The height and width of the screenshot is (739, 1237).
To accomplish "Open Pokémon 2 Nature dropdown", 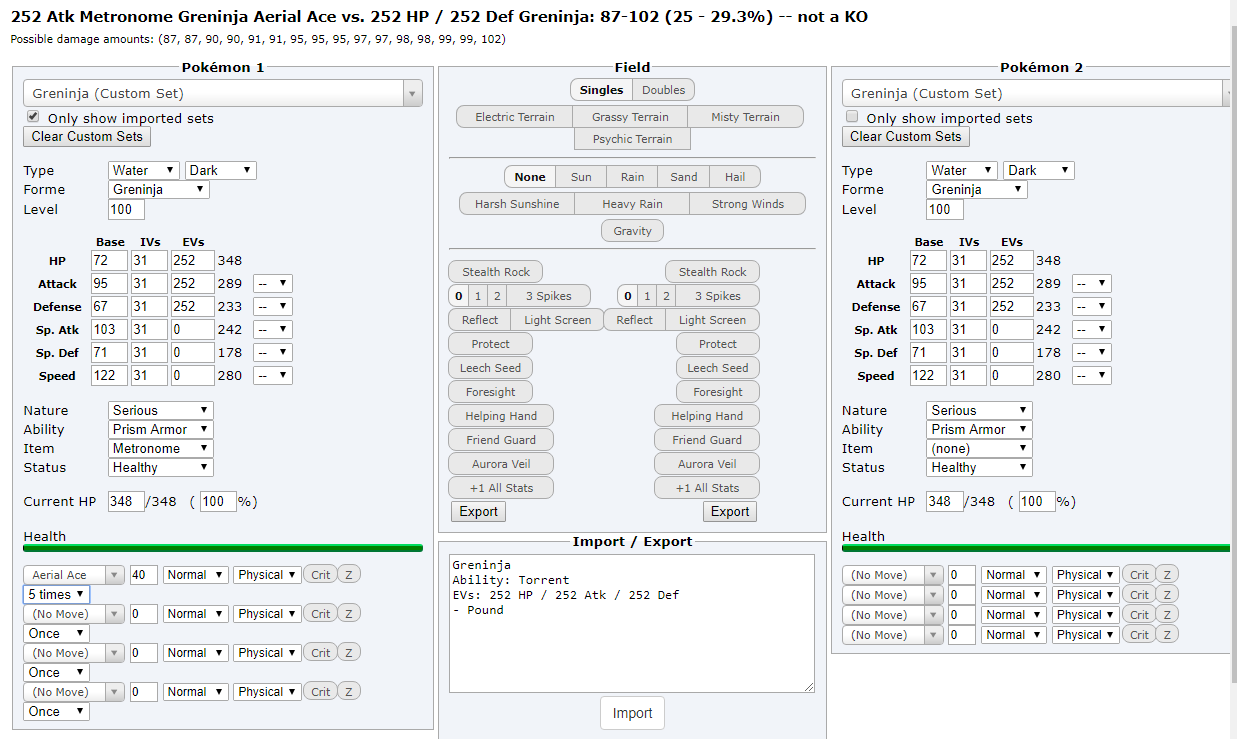I will click(x=980, y=410).
